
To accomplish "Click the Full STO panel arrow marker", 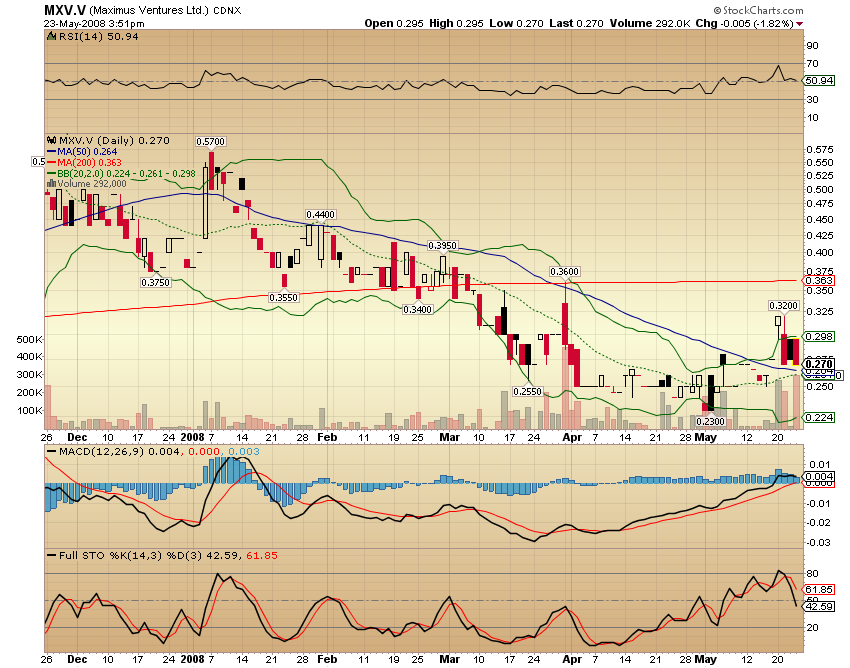I will pyautogui.click(x=52, y=555).
